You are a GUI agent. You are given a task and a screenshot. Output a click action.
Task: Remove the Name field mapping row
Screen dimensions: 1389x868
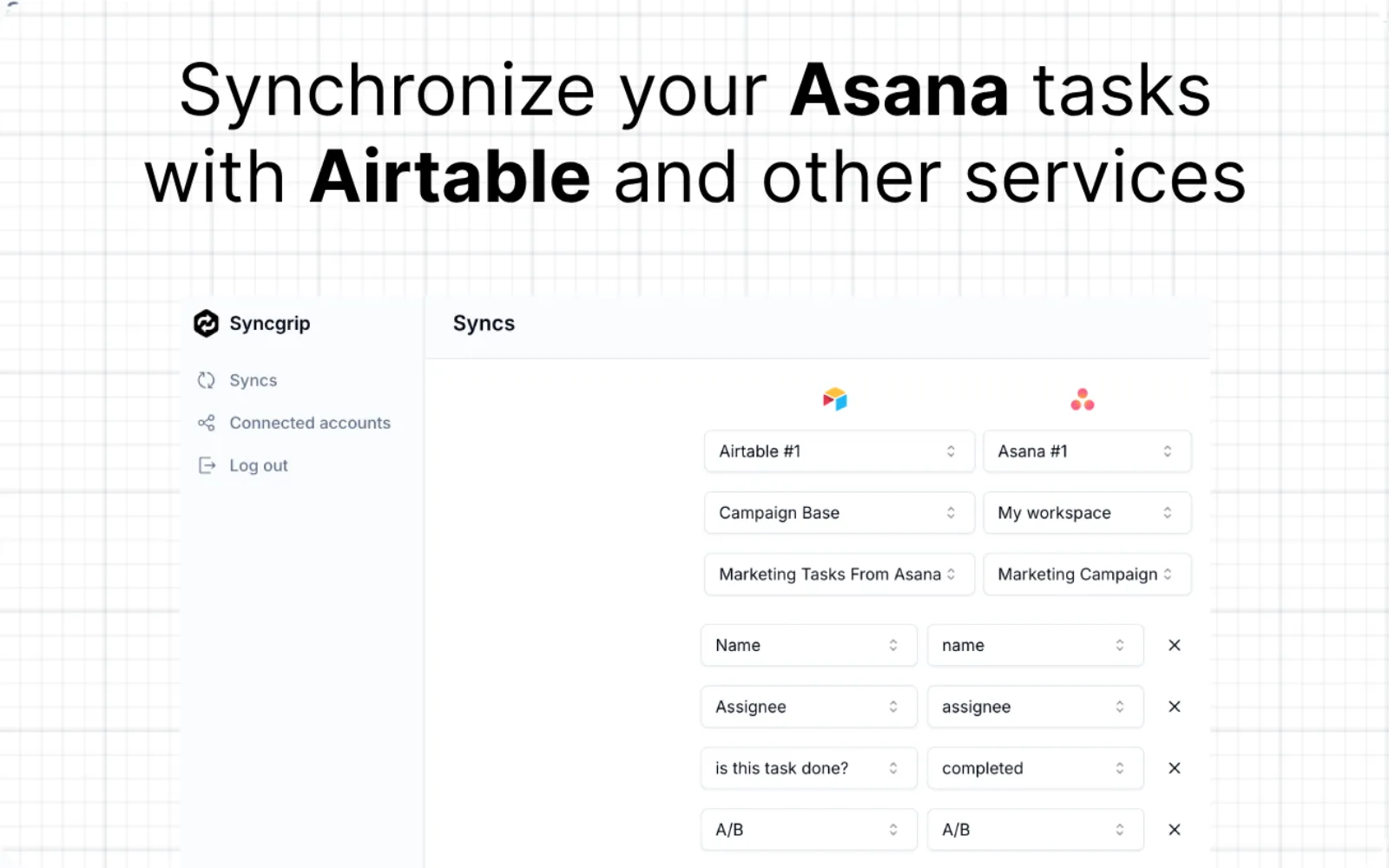pos(1174,645)
